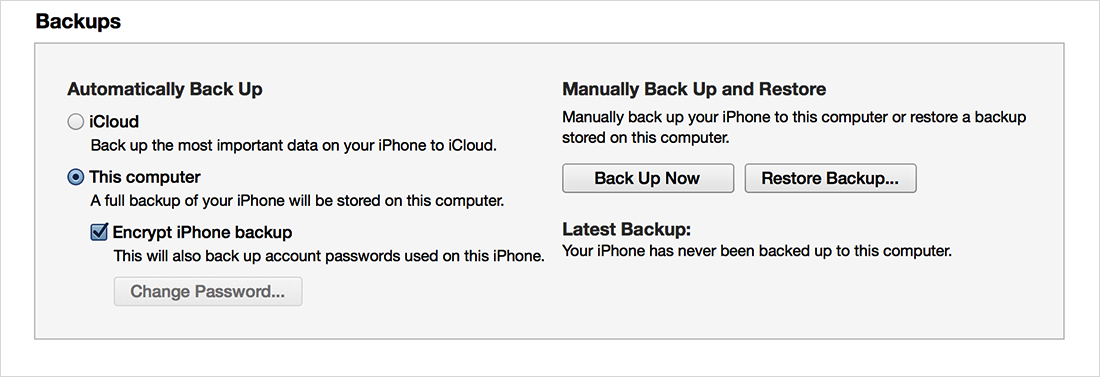This screenshot has height=377, width=1100.
Task: Click the Automatically Back Up heading
Action: (165, 90)
